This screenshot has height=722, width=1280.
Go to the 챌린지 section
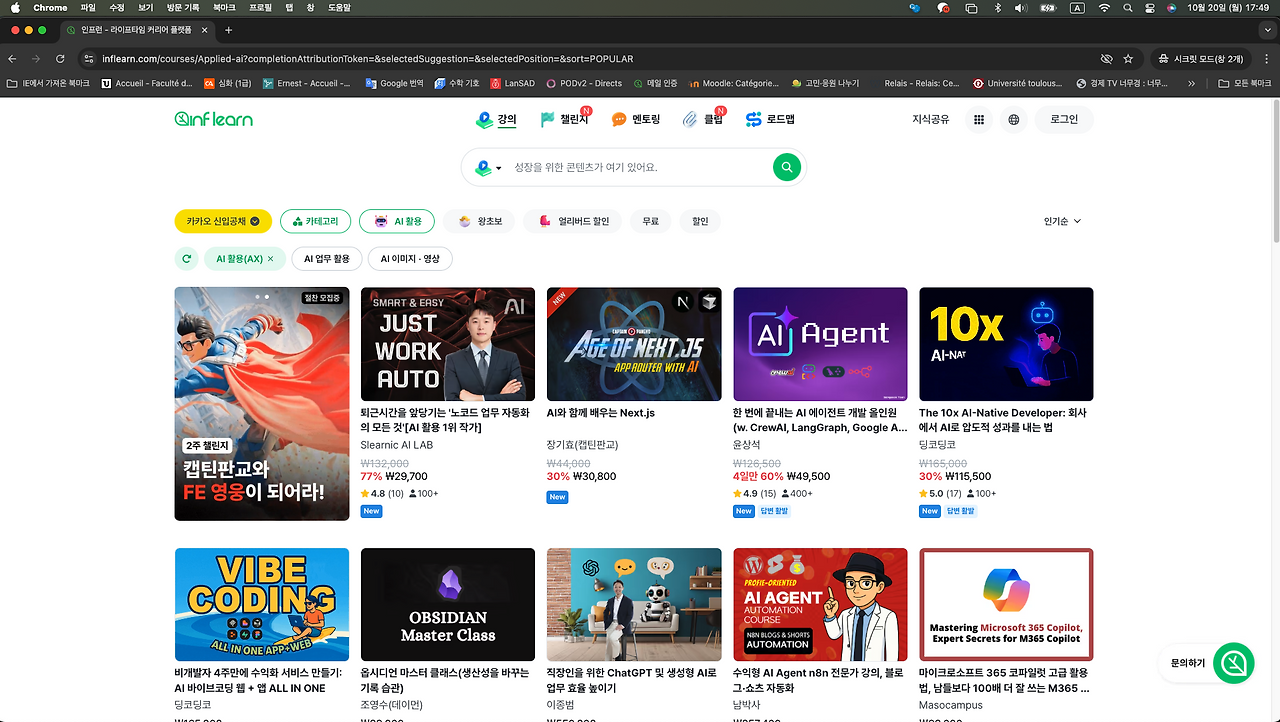pos(566,119)
